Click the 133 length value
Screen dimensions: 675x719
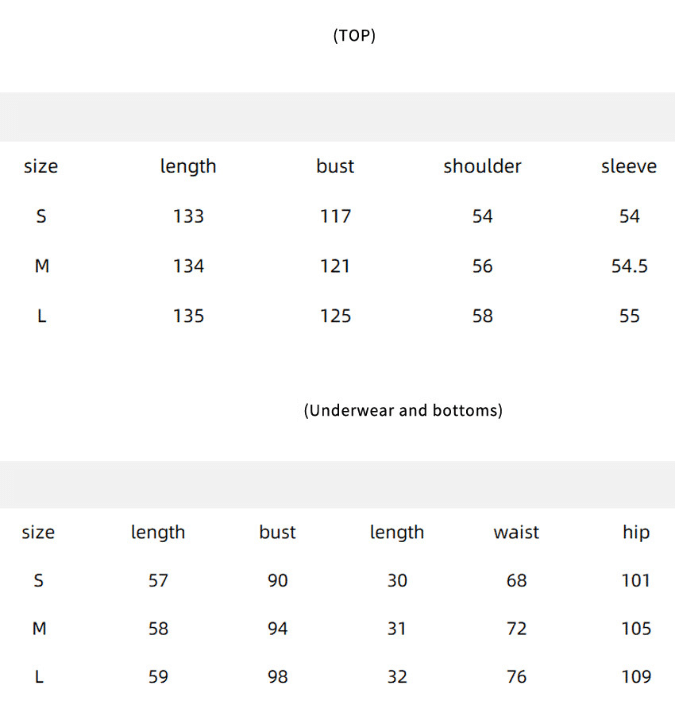188,216
